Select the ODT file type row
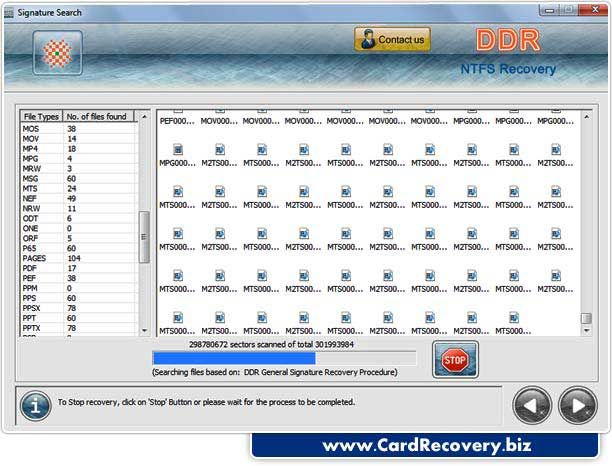The image size is (612, 466). 79,219
